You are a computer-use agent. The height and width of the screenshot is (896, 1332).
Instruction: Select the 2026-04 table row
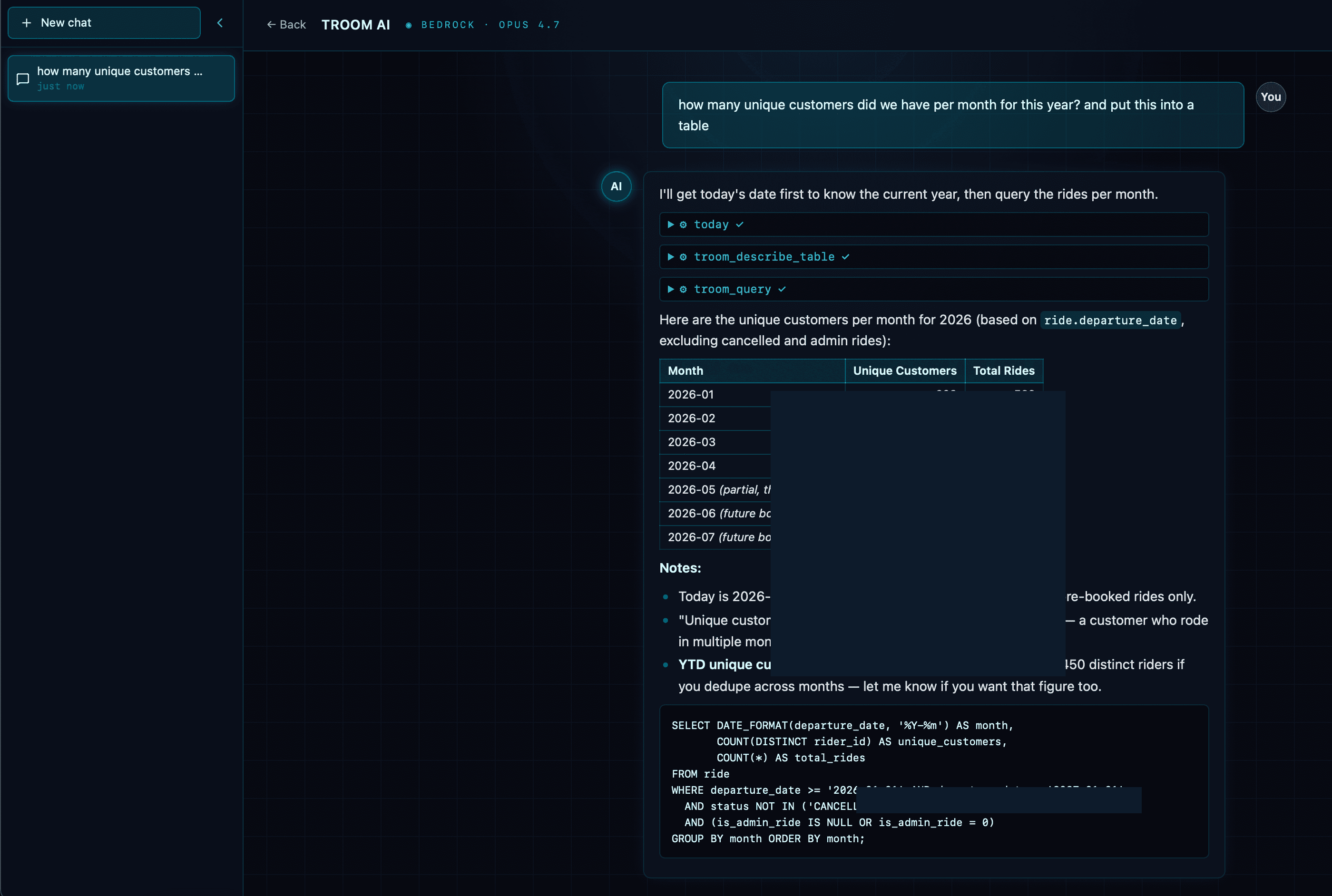pyautogui.click(x=852, y=466)
